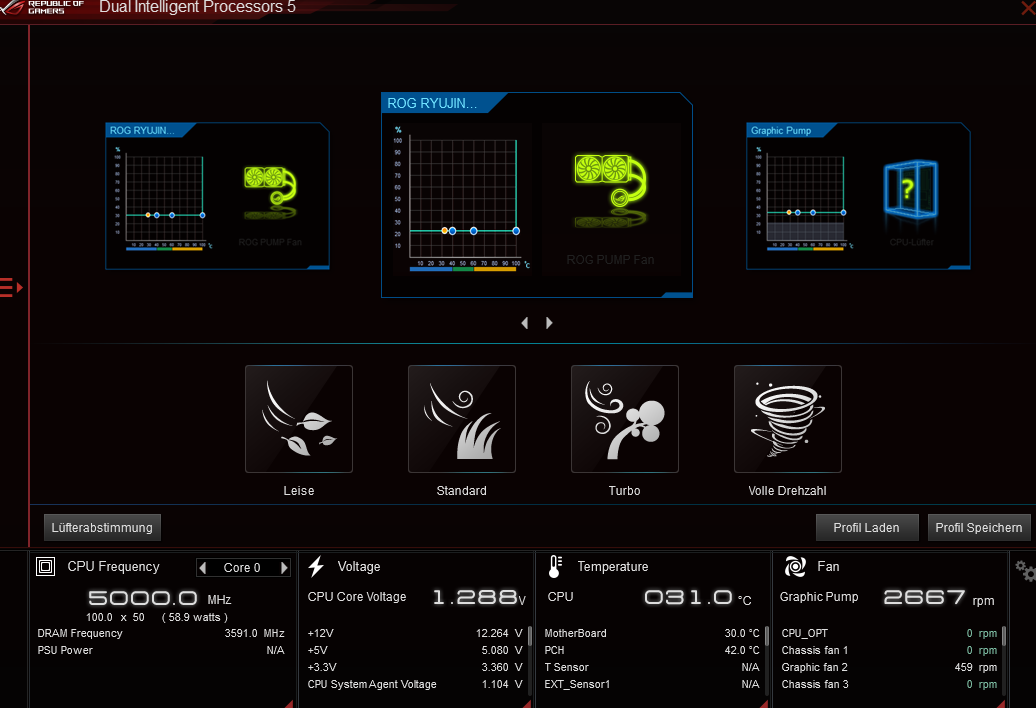
Task: Click the +3.3V voltage row
Action: click(415, 667)
